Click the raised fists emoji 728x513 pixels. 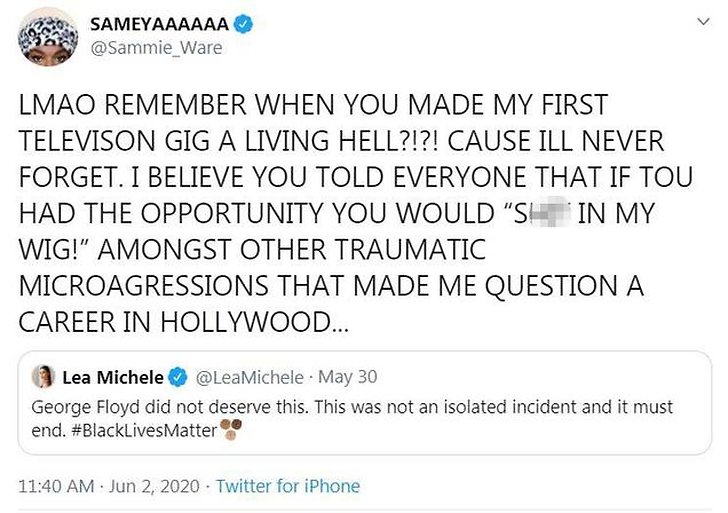click(x=232, y=430)
